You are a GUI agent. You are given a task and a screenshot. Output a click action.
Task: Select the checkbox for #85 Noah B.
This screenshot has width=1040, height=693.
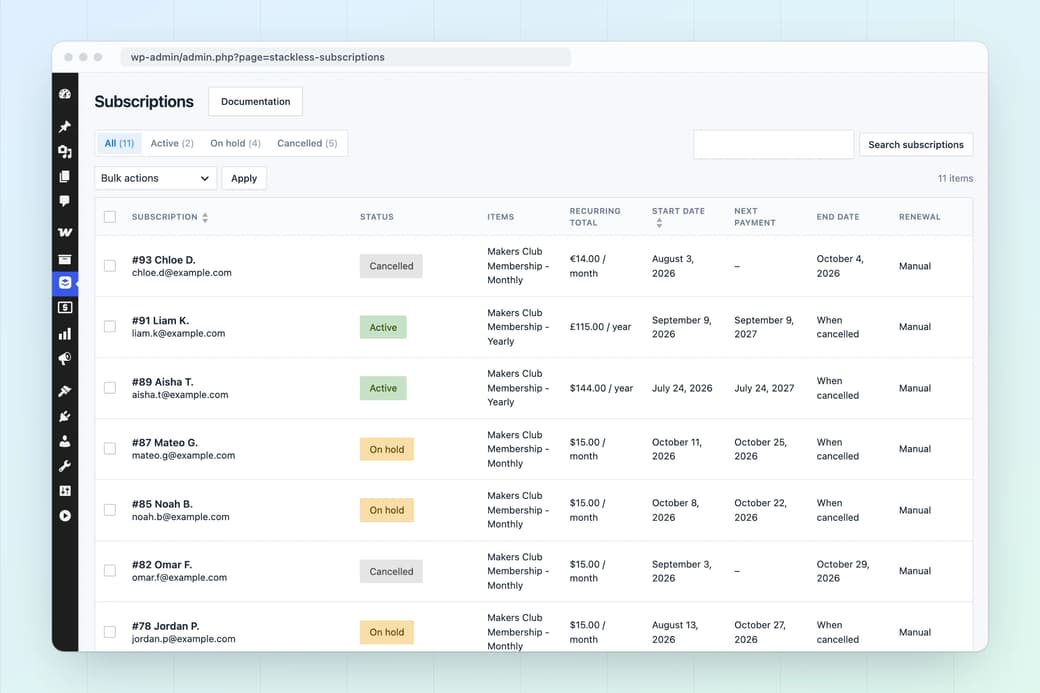click(x=110, y=510)
